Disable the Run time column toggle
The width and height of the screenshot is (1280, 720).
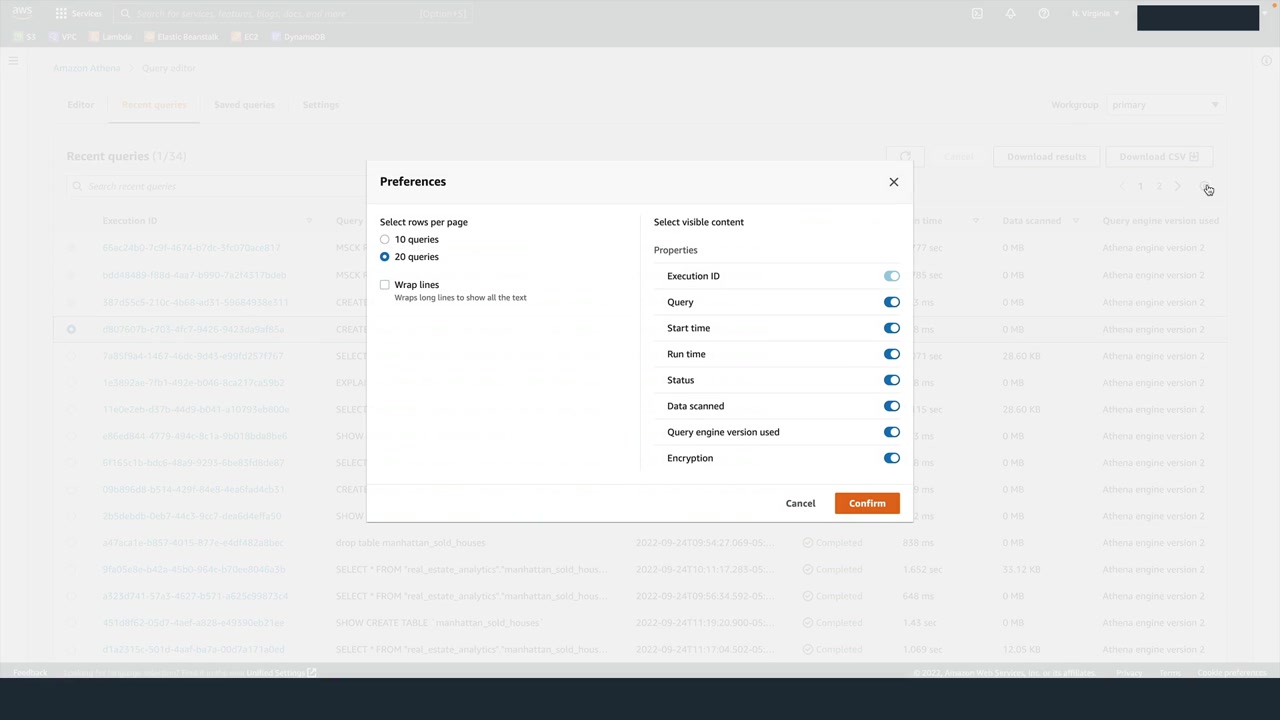click(x=891, y=354)
